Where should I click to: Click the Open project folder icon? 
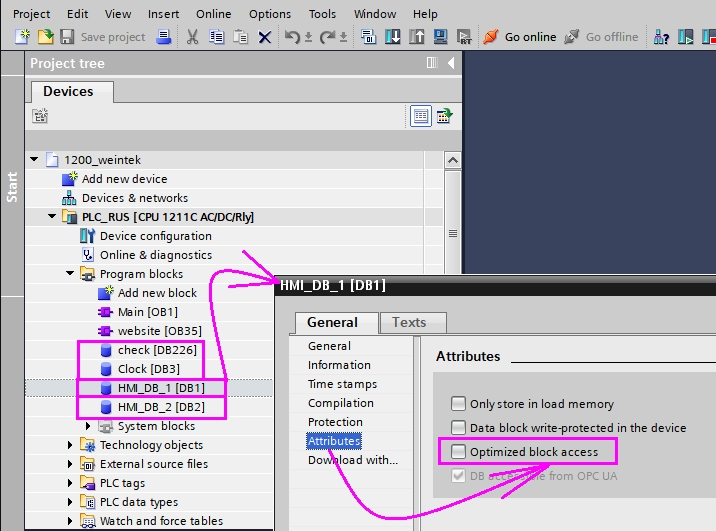point(45,37)
